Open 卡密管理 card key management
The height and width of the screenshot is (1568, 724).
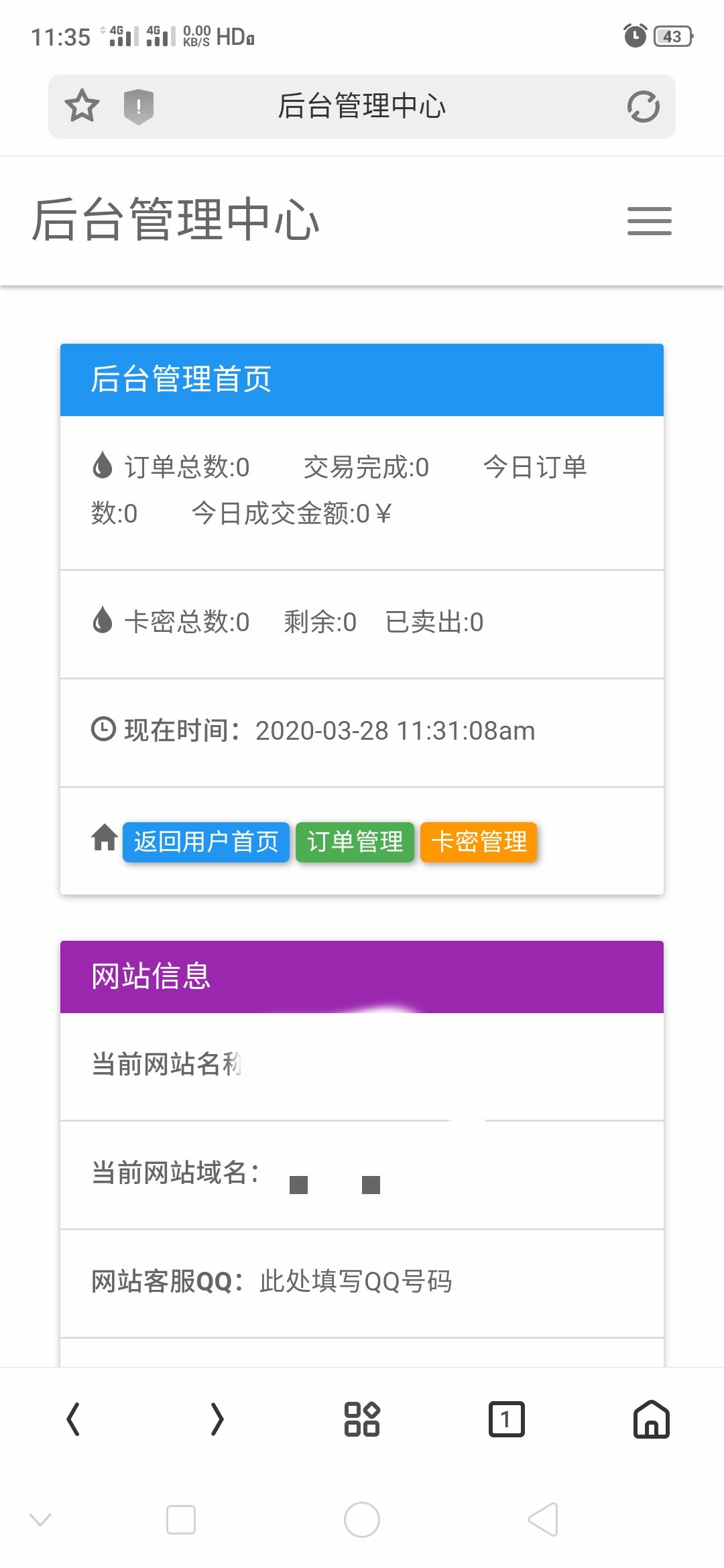[x=479, y=842]
